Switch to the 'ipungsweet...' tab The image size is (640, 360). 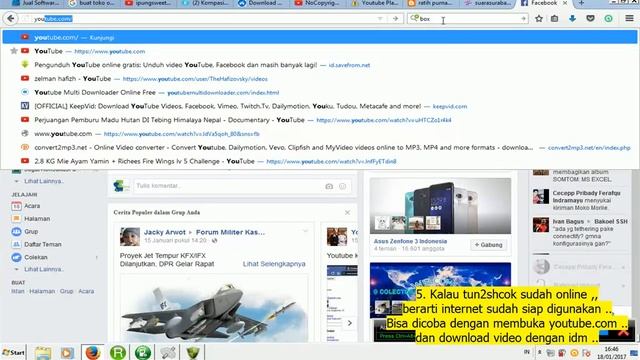point(149,3)
